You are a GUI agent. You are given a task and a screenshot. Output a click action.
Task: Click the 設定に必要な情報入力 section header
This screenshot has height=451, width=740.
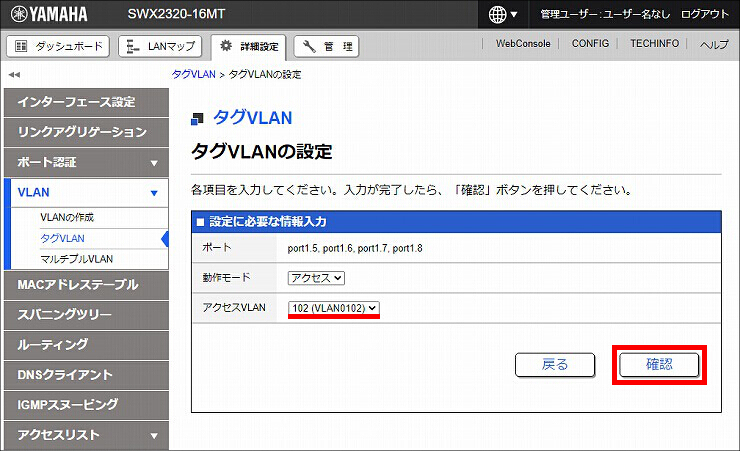[456, 222]
